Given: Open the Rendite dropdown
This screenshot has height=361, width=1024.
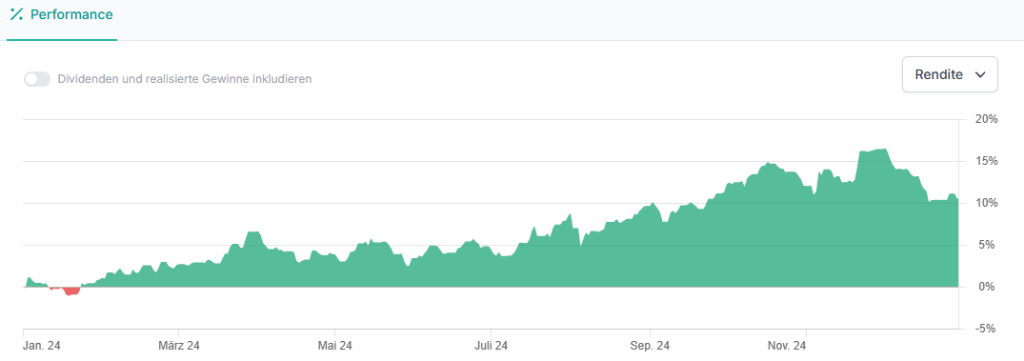Looking at the screenshot, I should [950, 74].
